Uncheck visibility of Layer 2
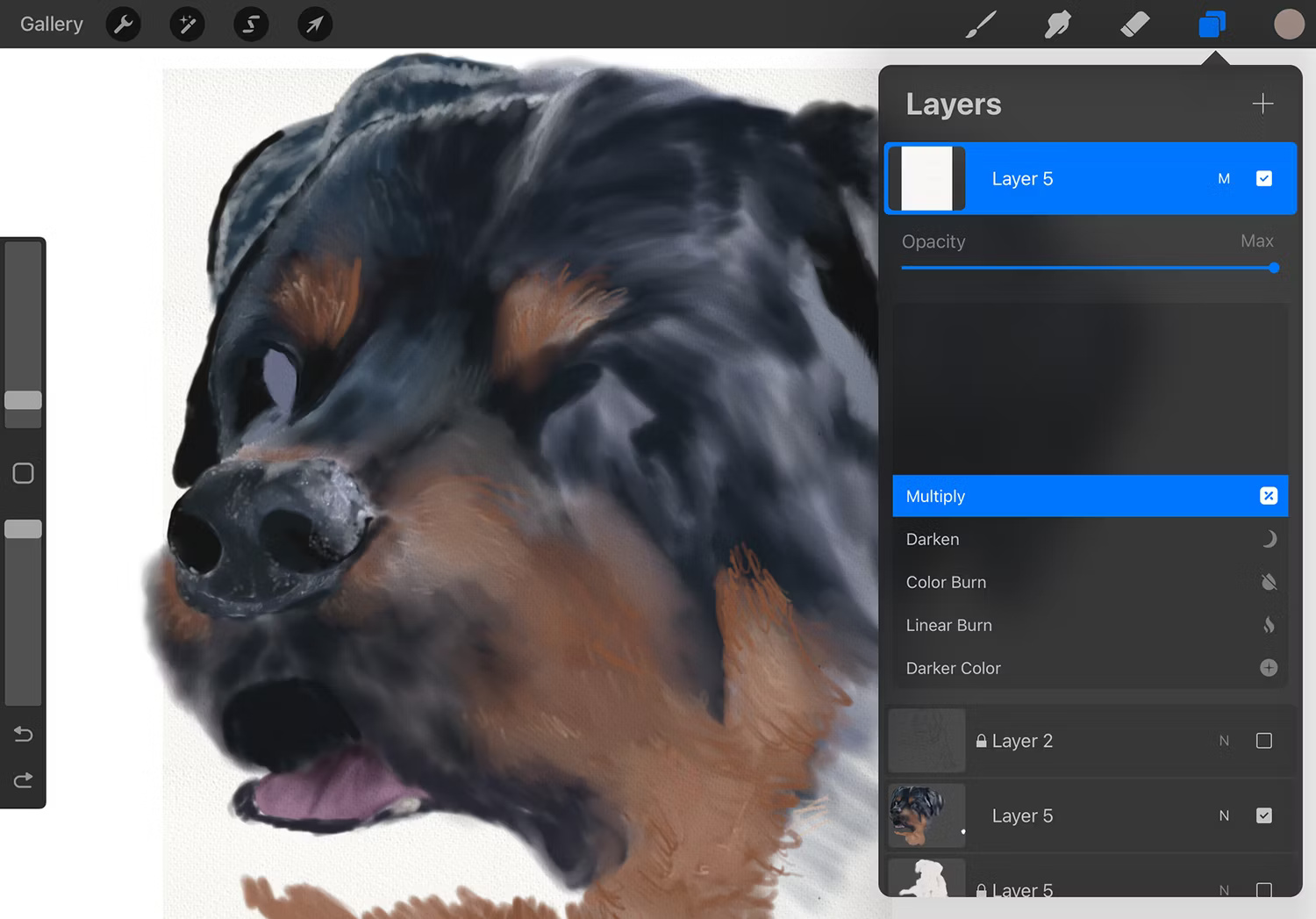The width and height of the screenshot is (1316, 919). tap(1263, 740)
